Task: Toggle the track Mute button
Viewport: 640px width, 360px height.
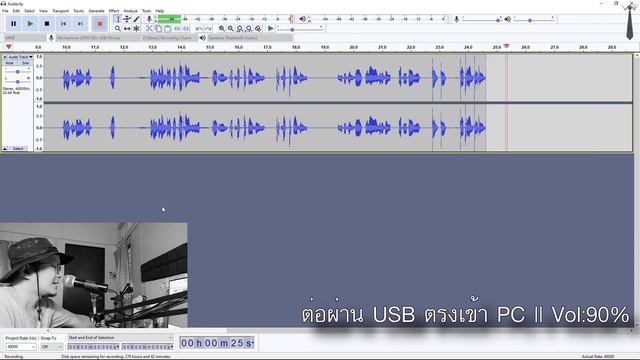Action: coord(9,63)
